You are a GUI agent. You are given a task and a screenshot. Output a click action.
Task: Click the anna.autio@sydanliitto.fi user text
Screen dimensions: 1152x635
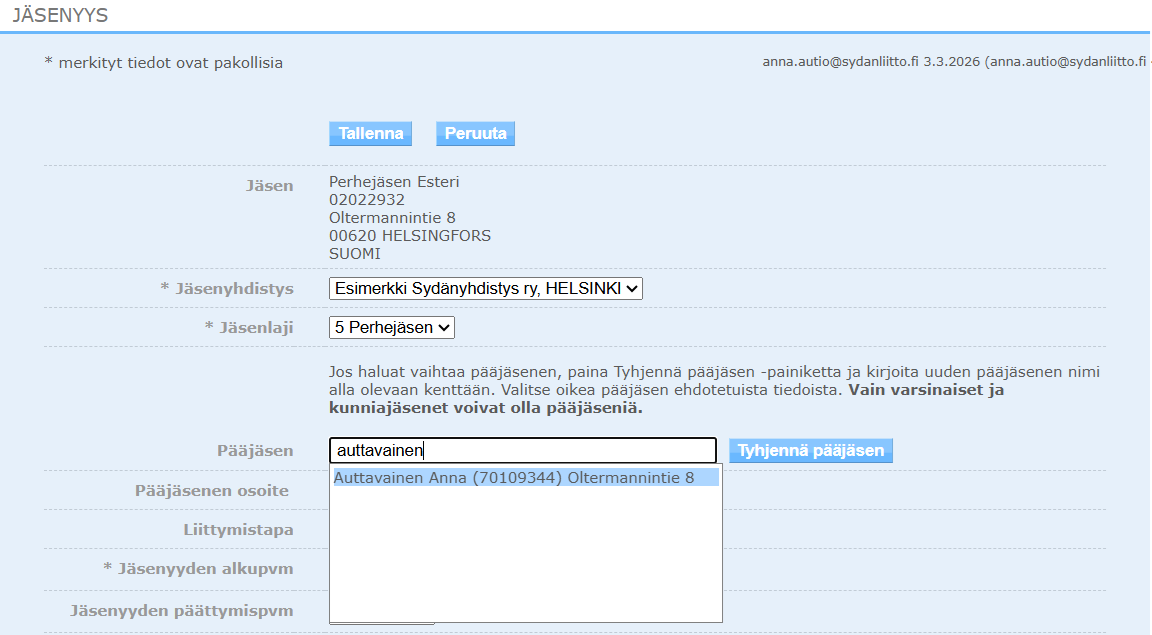[840, 62]
